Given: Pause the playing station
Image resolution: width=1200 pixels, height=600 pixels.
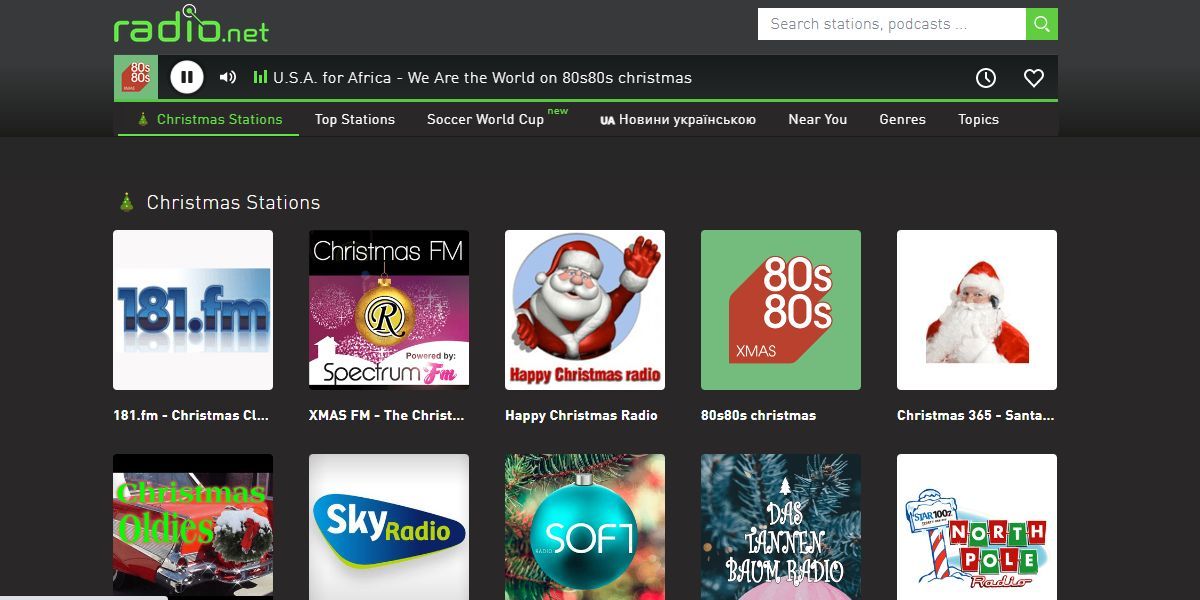Looking at the screenshot, I should coord(187,77).
